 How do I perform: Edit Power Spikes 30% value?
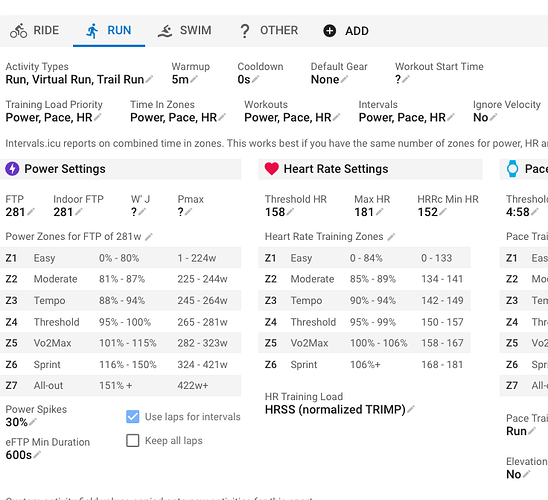click(21, 422)
